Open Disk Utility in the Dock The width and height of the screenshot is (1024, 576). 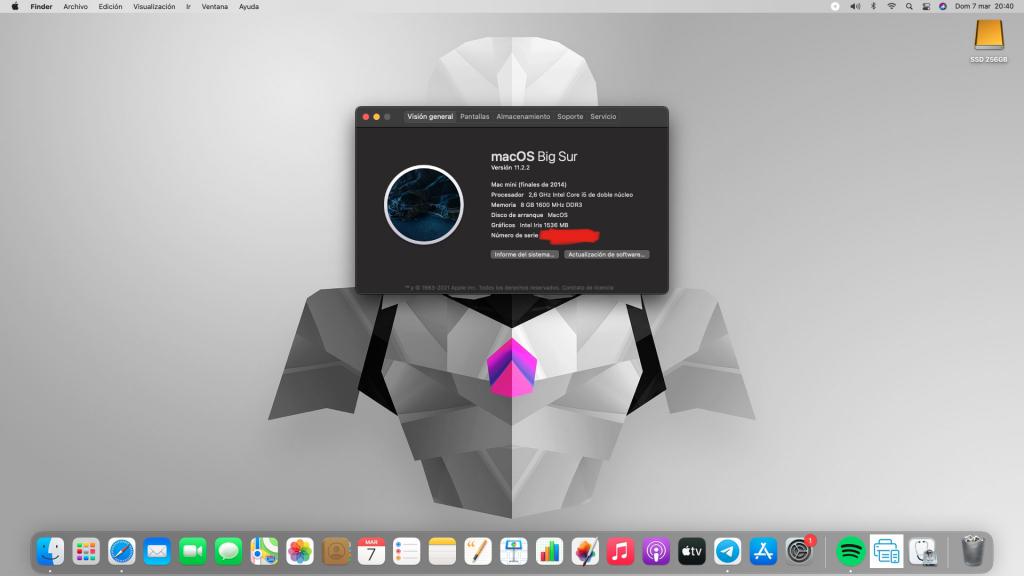pyautogui.click(x=923, y=551)
